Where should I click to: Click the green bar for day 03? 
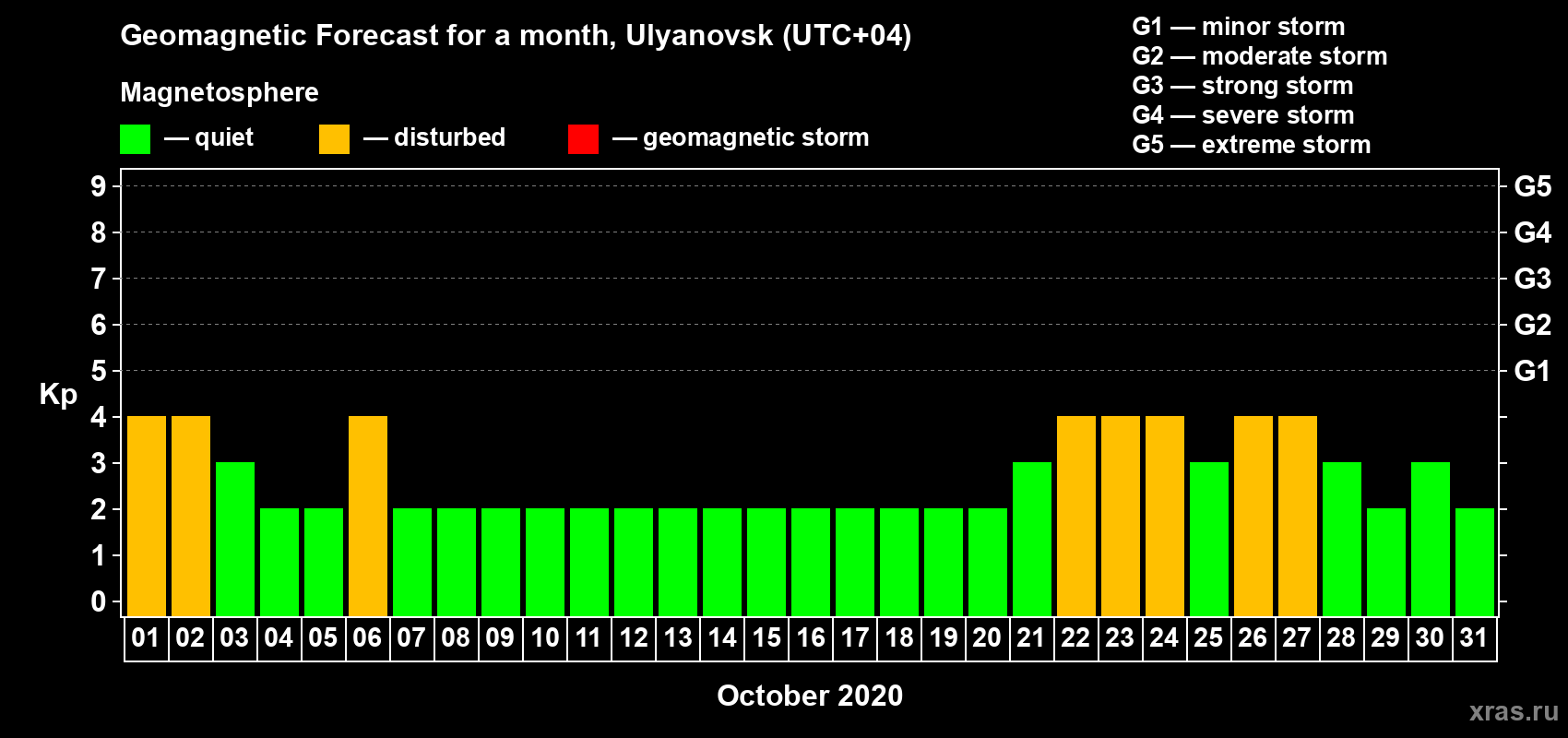(235, 539)
